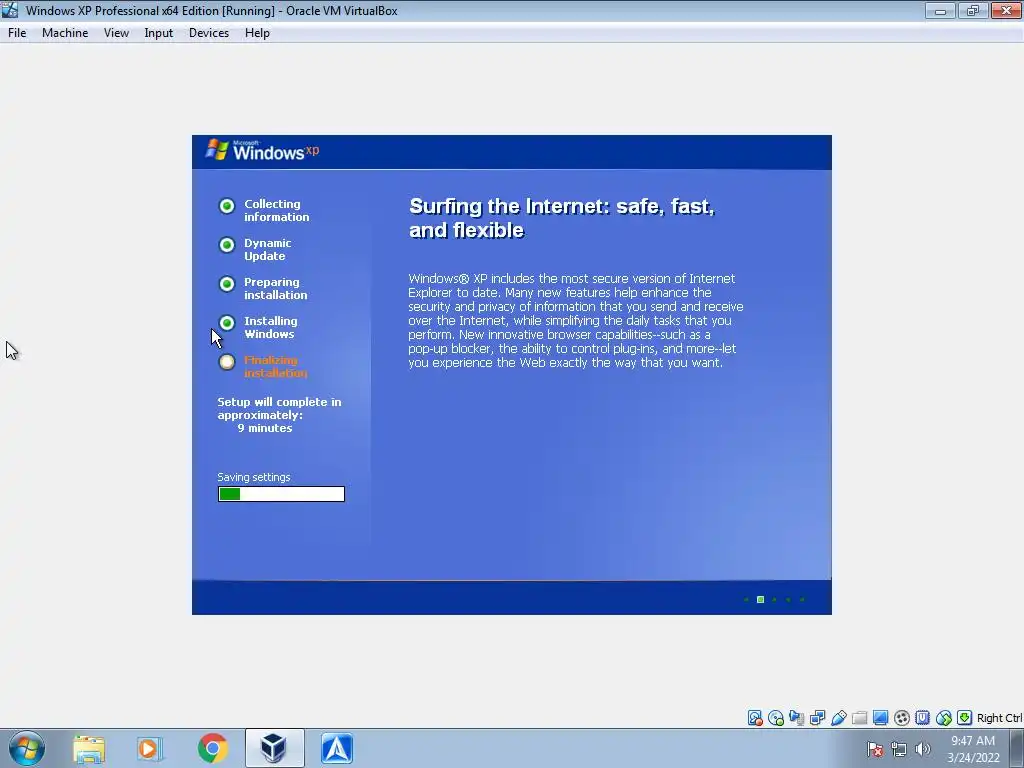Click the highlighted square slide indicator
This screenshot has width=1024, height=768.
click(x=760, y=600)
